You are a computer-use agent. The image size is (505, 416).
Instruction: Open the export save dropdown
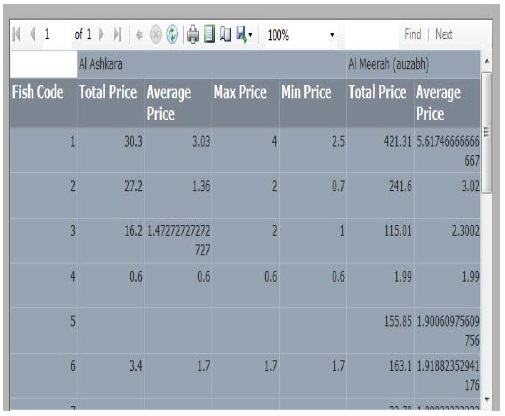pos(244,35)
